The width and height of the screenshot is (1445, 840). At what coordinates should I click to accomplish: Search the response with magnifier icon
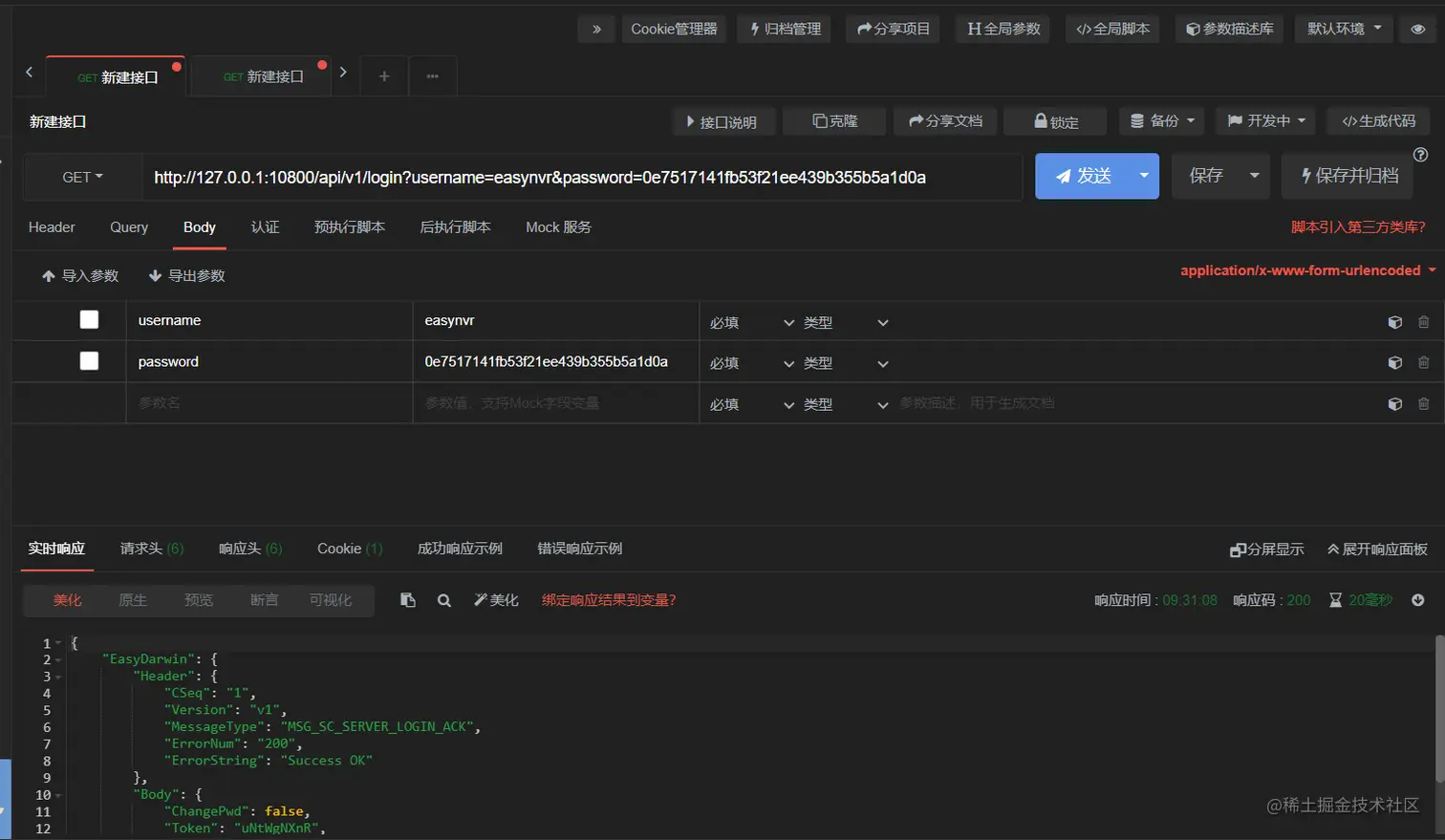coord(444,600)
